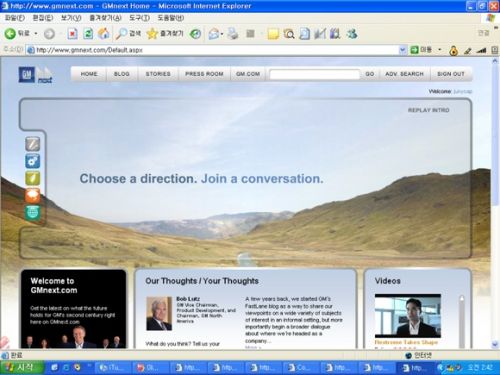Open the File menu in menu bar

(x=15, y=18)
